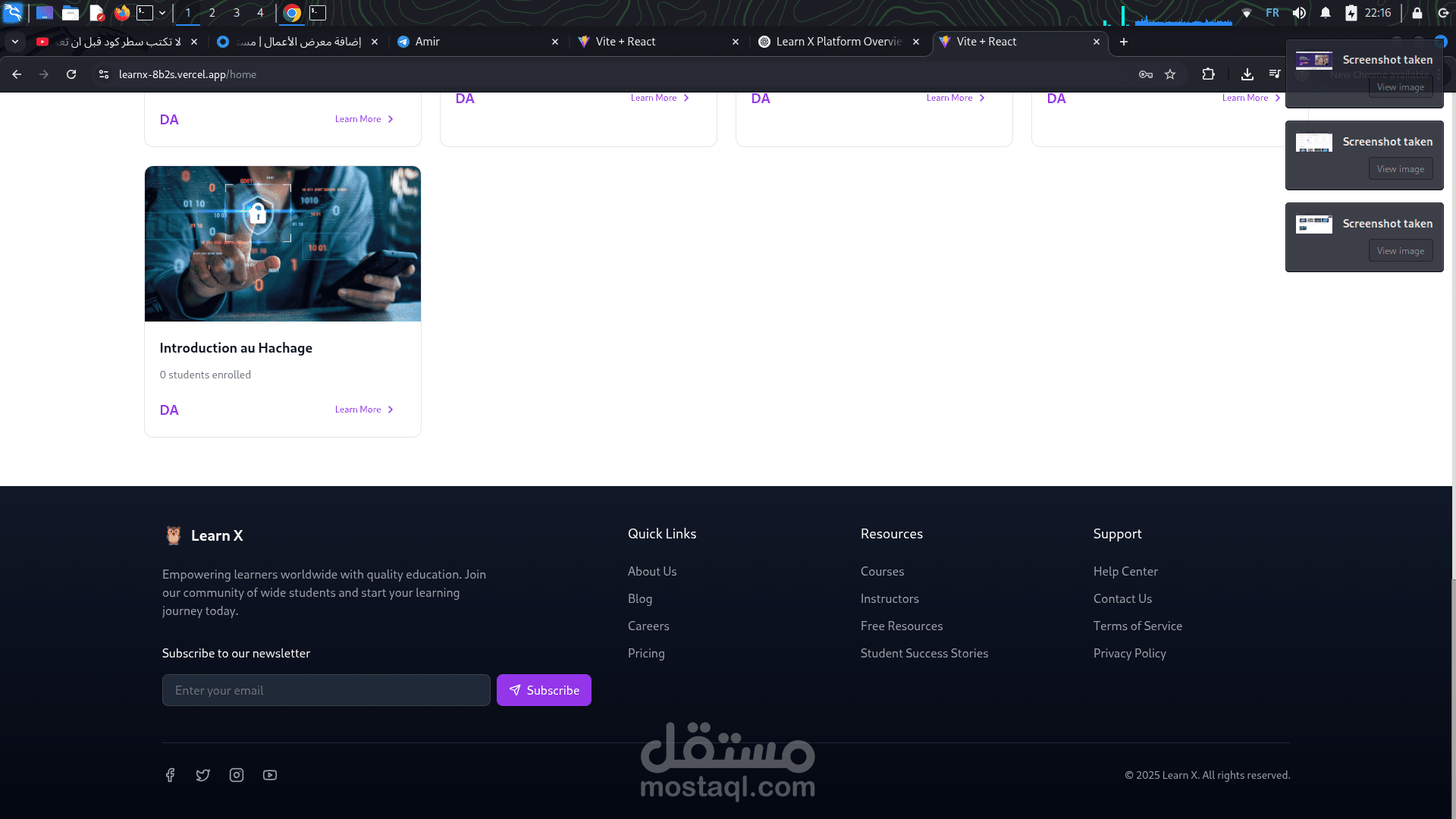
Task: Switch to the Mostaql portfolio tab
Action: (297, 42)
